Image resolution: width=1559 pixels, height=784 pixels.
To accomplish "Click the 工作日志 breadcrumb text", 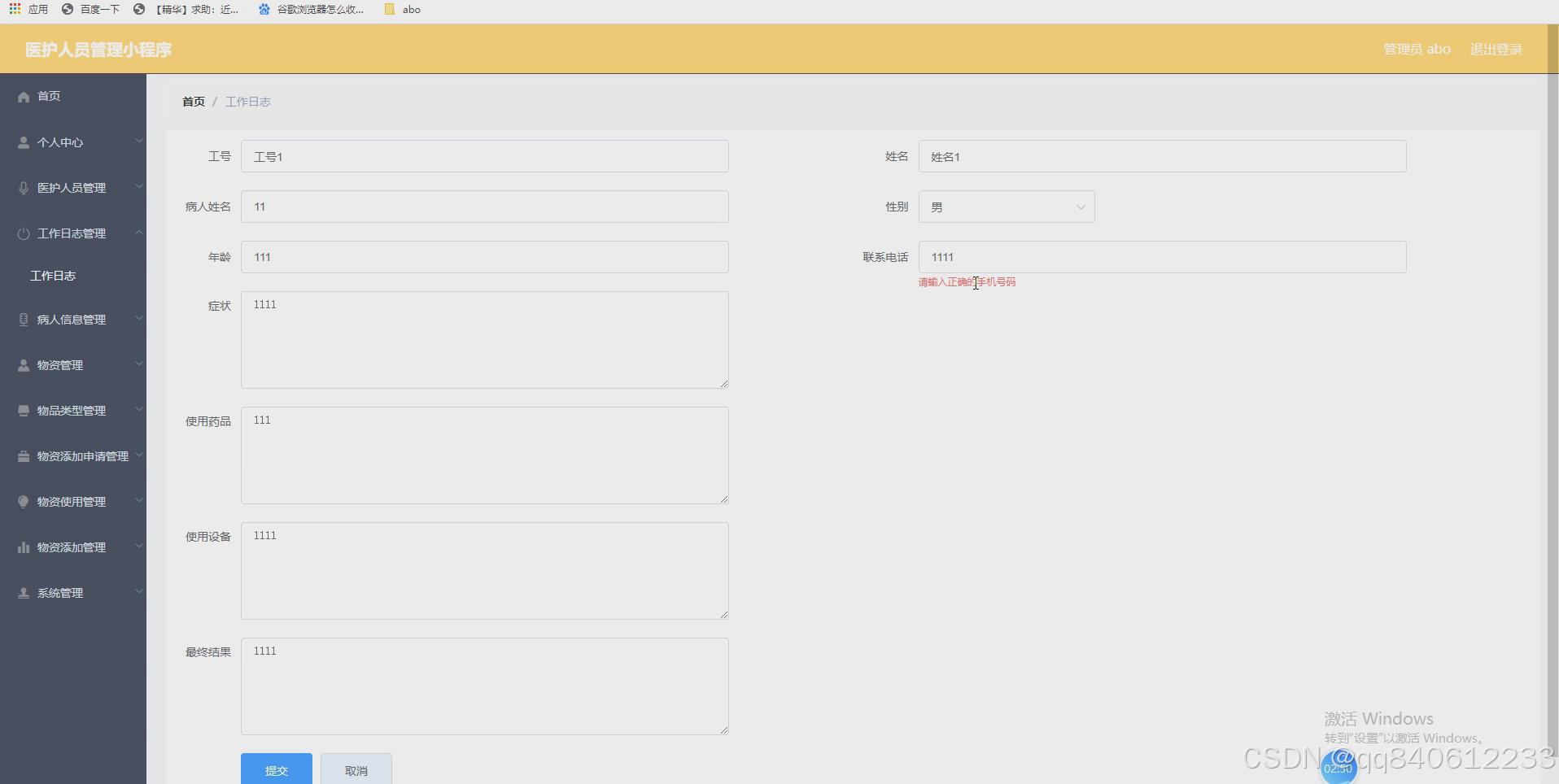I will (x=248, y=102).
